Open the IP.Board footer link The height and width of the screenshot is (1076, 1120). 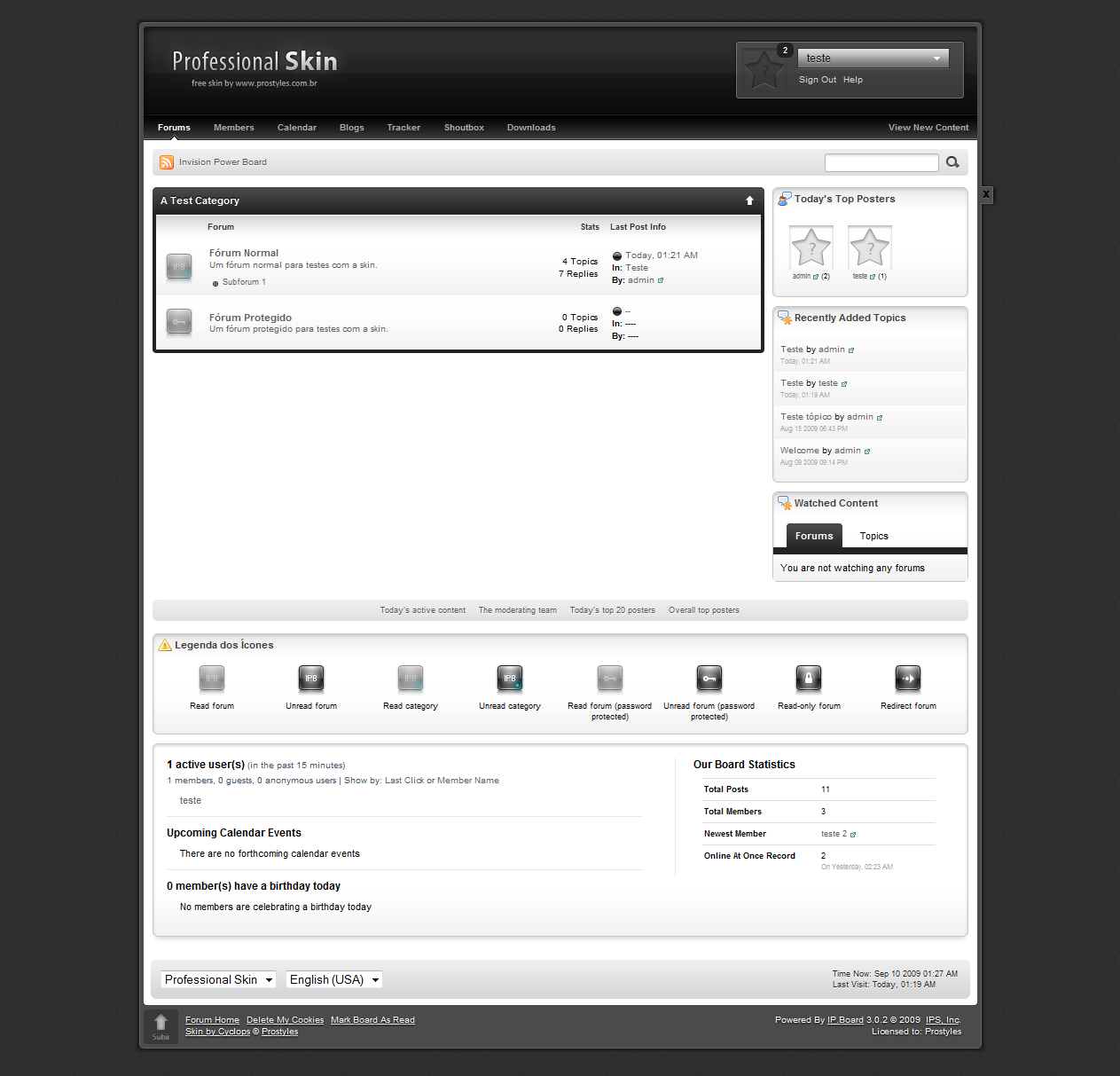tap(845, 1020)
